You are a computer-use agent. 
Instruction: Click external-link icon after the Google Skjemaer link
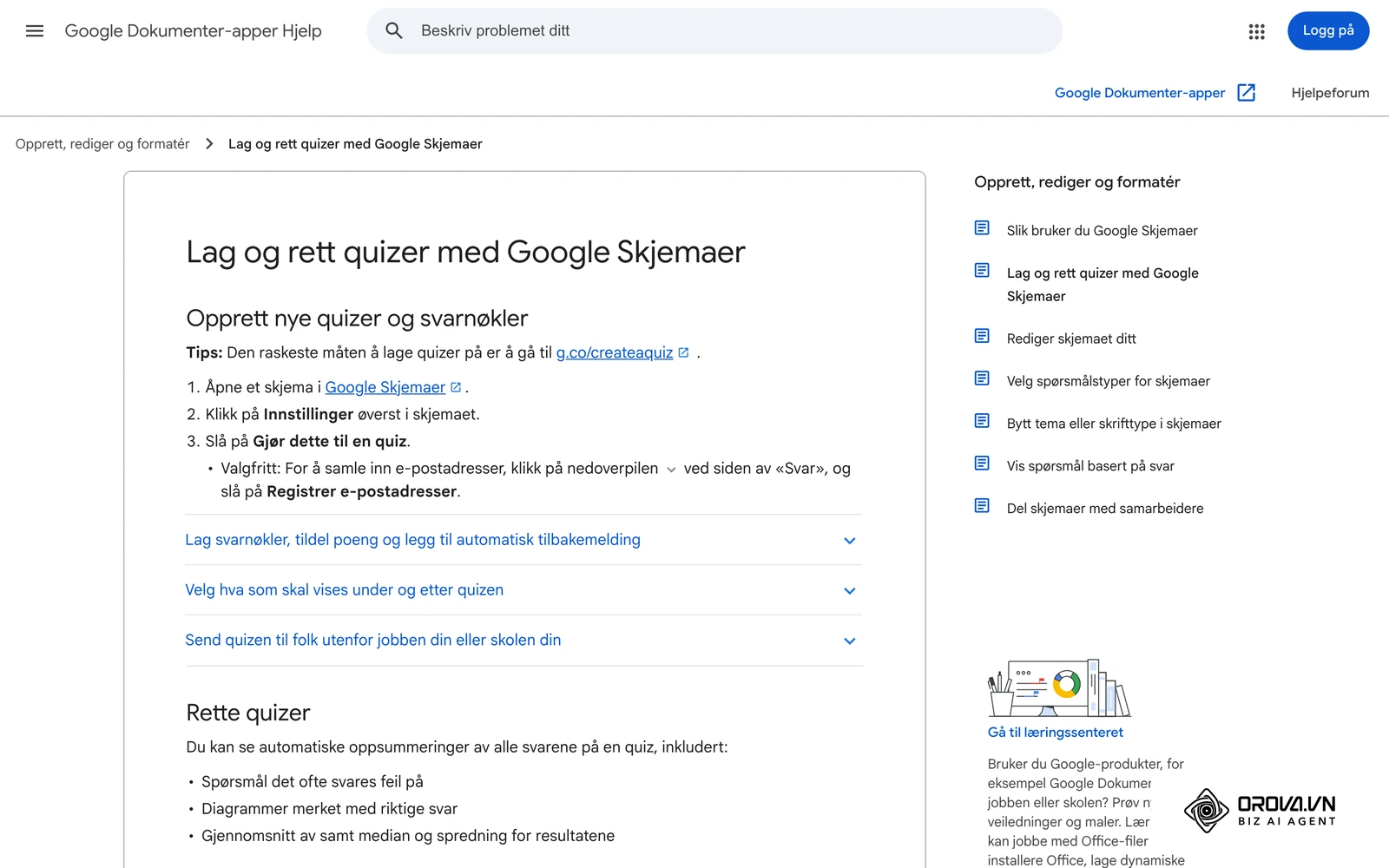coord(456,387)
